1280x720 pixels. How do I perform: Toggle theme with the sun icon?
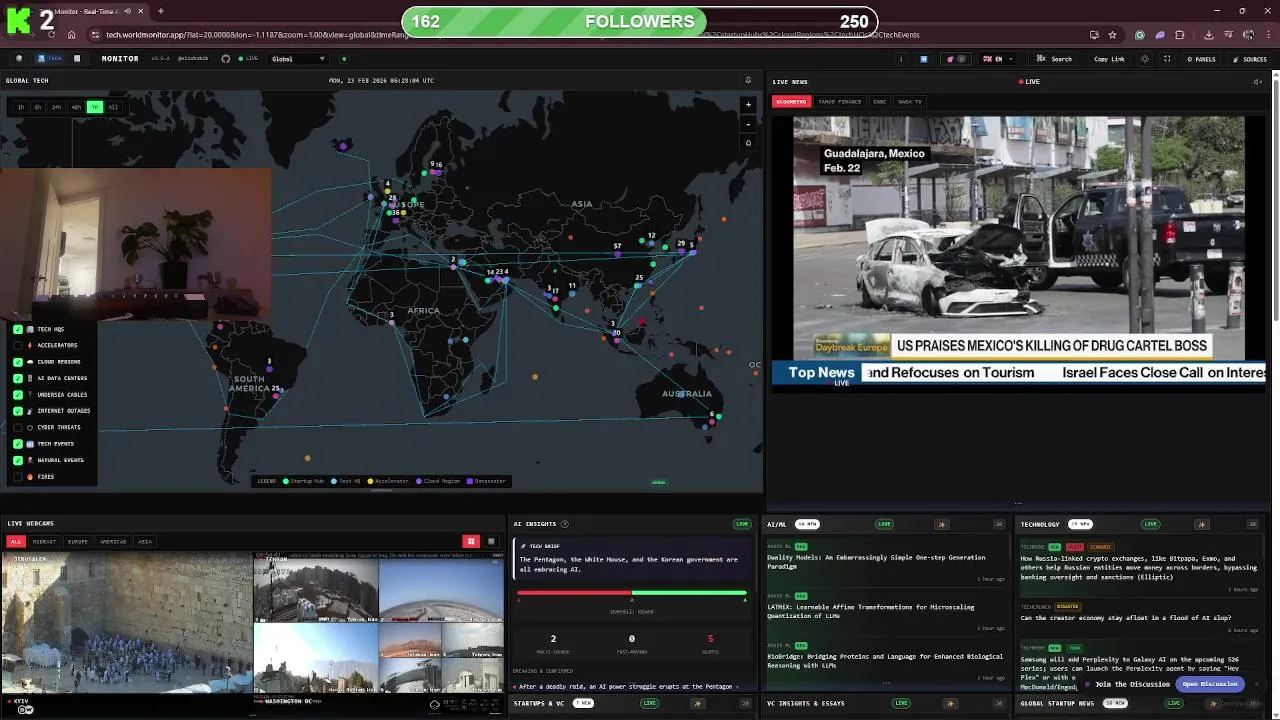tap(1145, 59)
